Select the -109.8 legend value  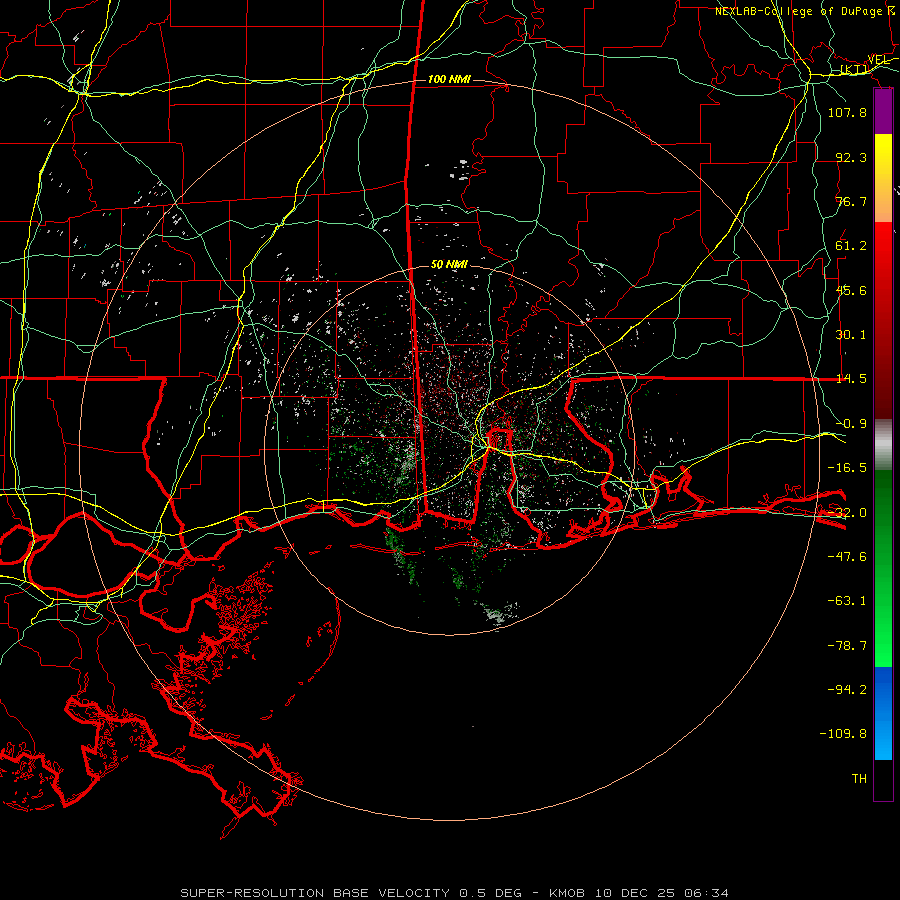(x=843, y=734)
